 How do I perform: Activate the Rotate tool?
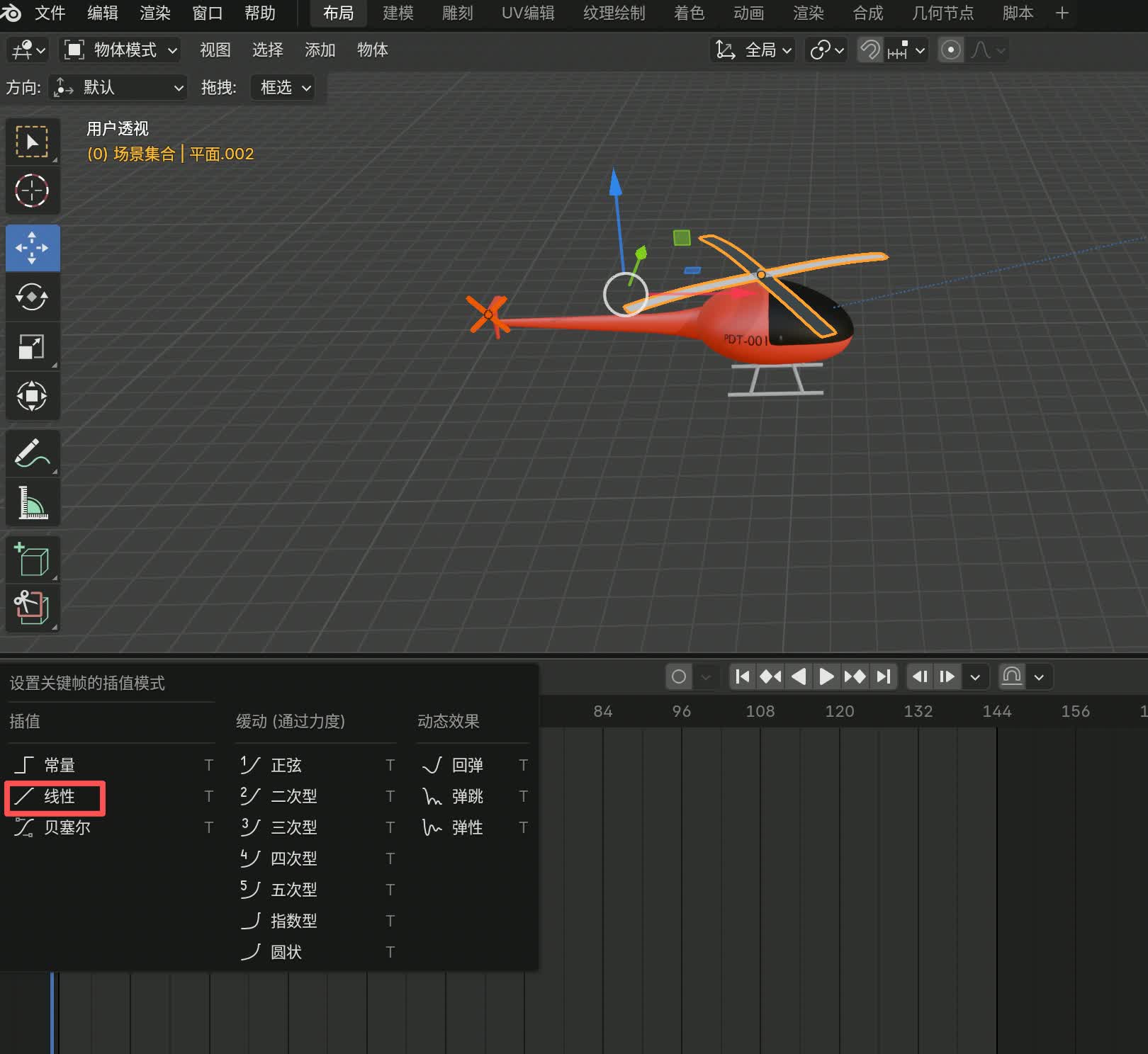32,297
